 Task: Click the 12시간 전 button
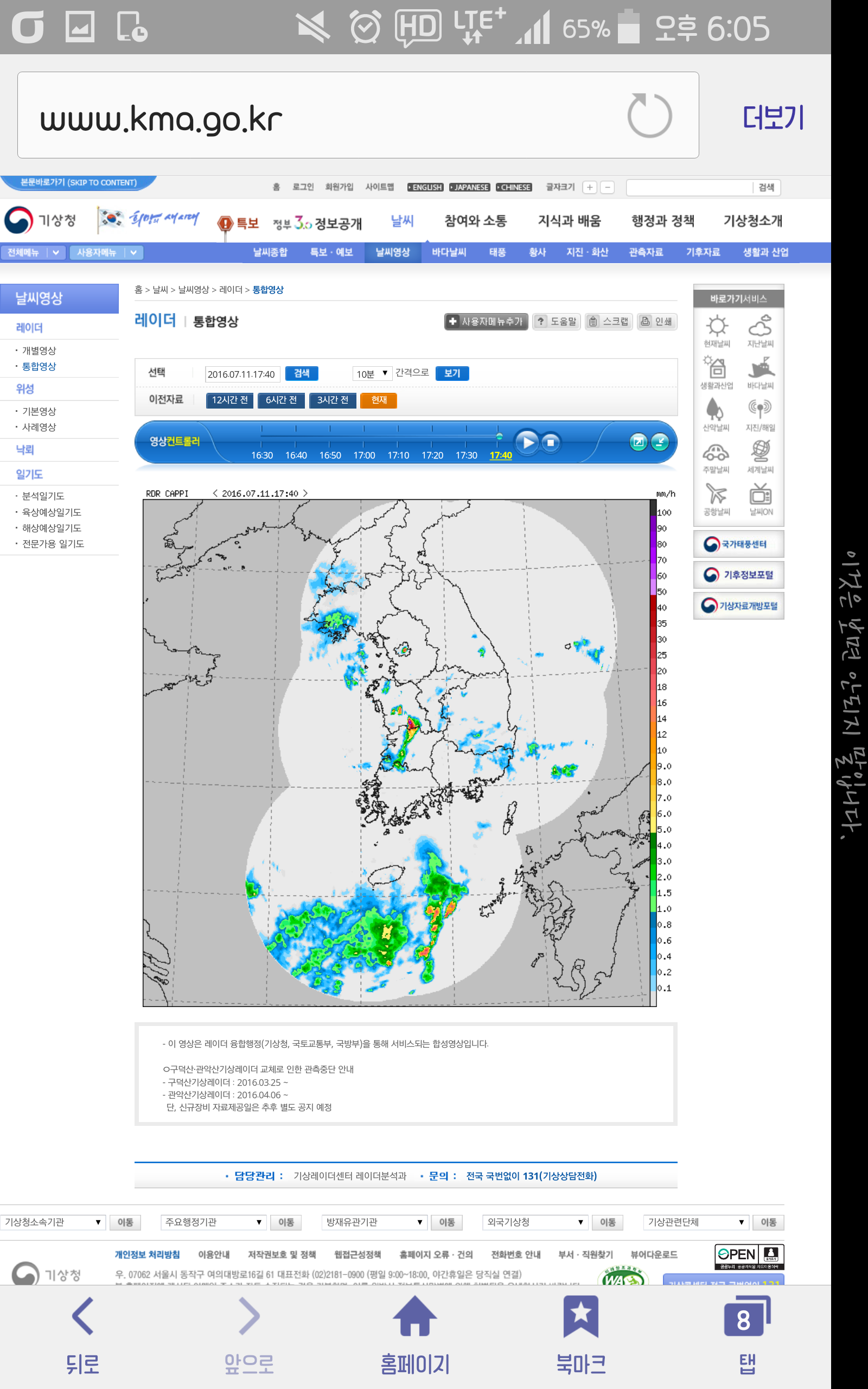tap(229, 400)
